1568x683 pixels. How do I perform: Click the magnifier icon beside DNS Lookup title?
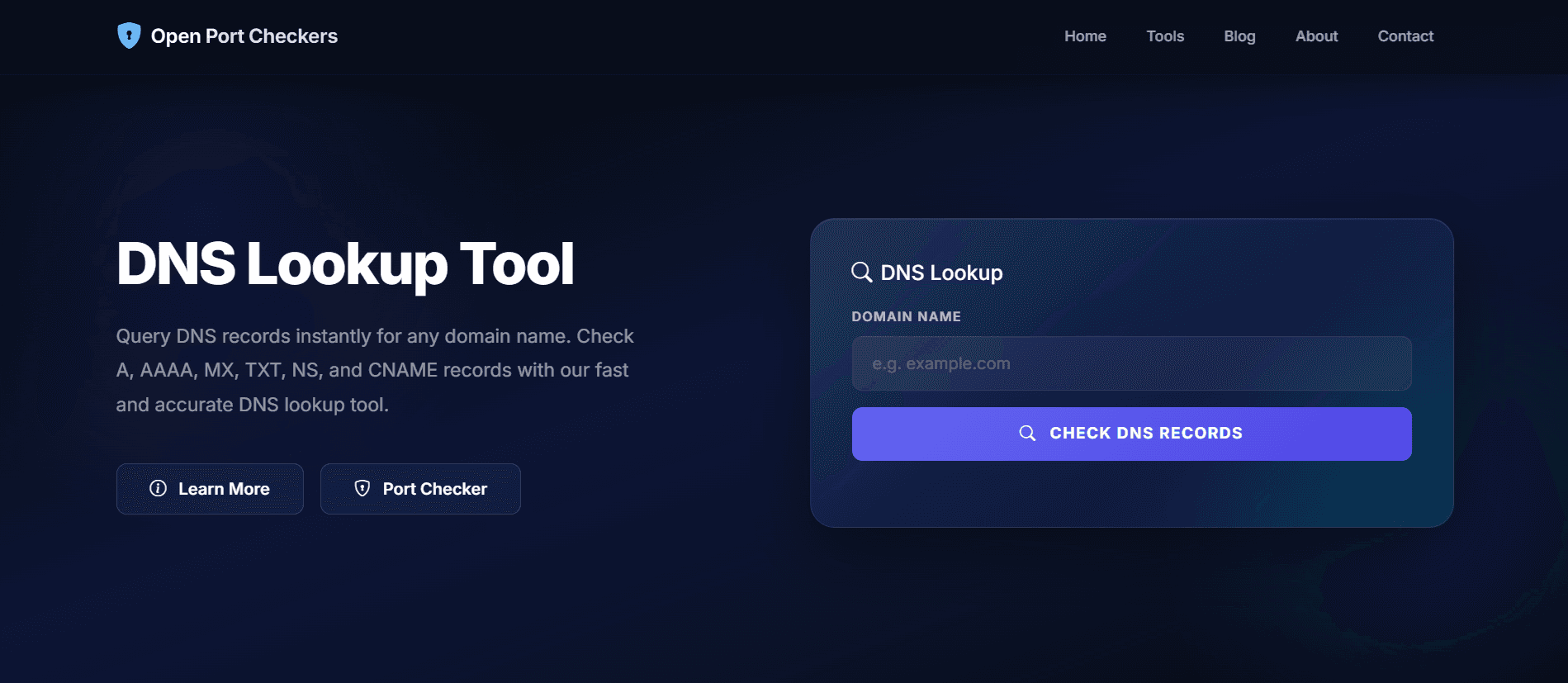(x=861, y=273)
